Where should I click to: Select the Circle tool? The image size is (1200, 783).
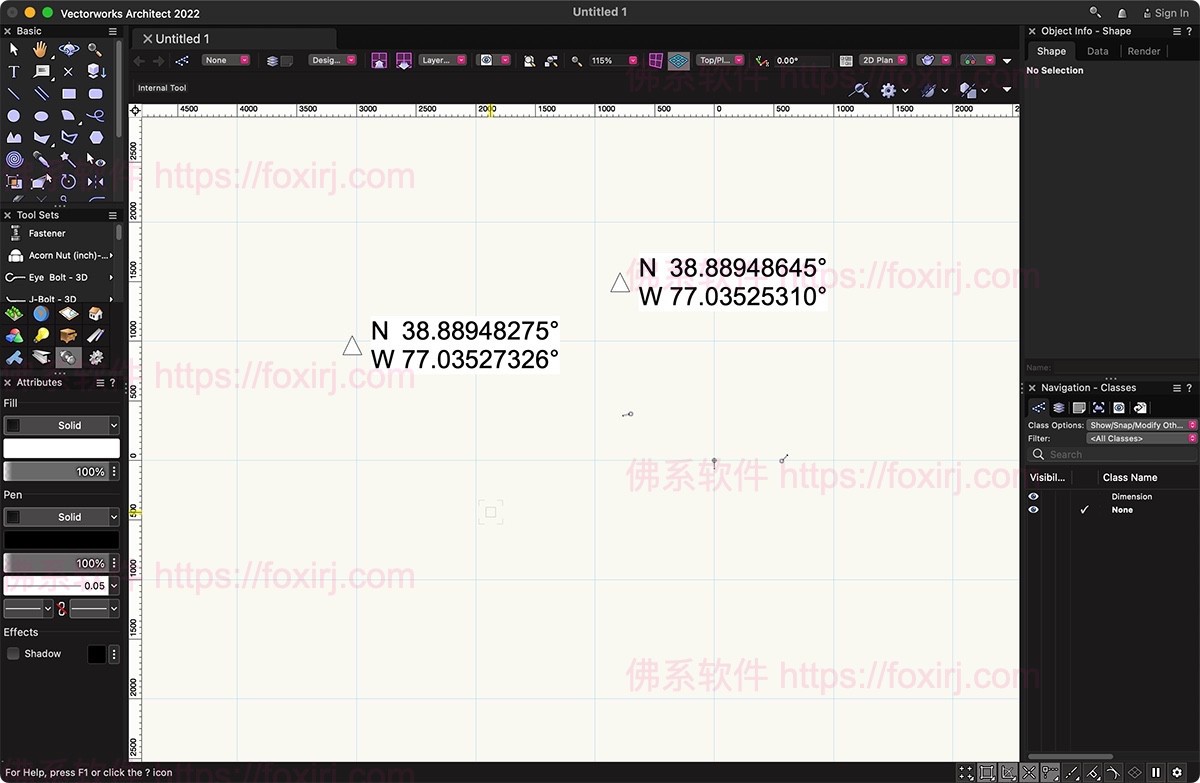click(14, 115)
